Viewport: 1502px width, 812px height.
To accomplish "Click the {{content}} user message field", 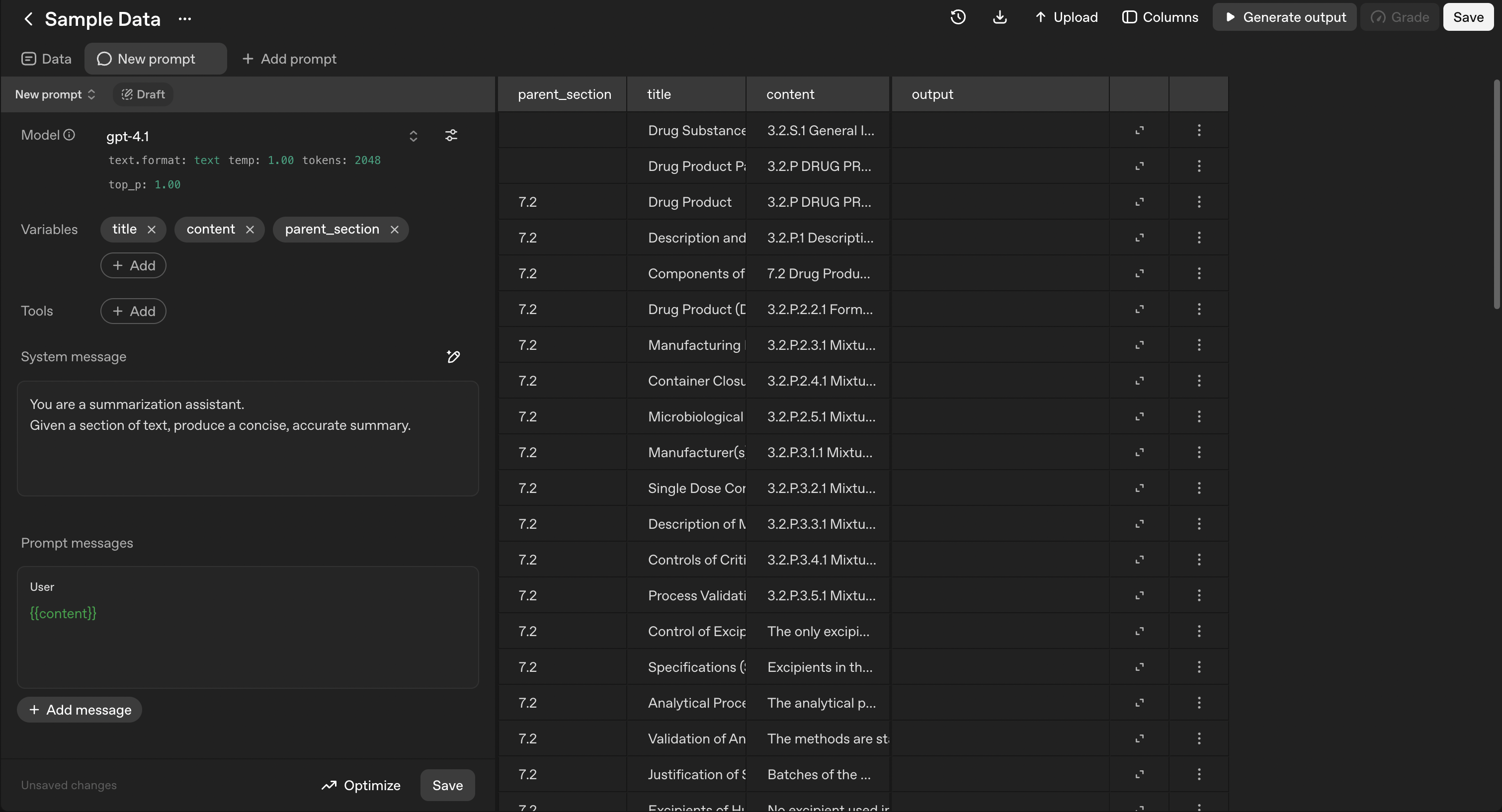I will pos(63,613).
